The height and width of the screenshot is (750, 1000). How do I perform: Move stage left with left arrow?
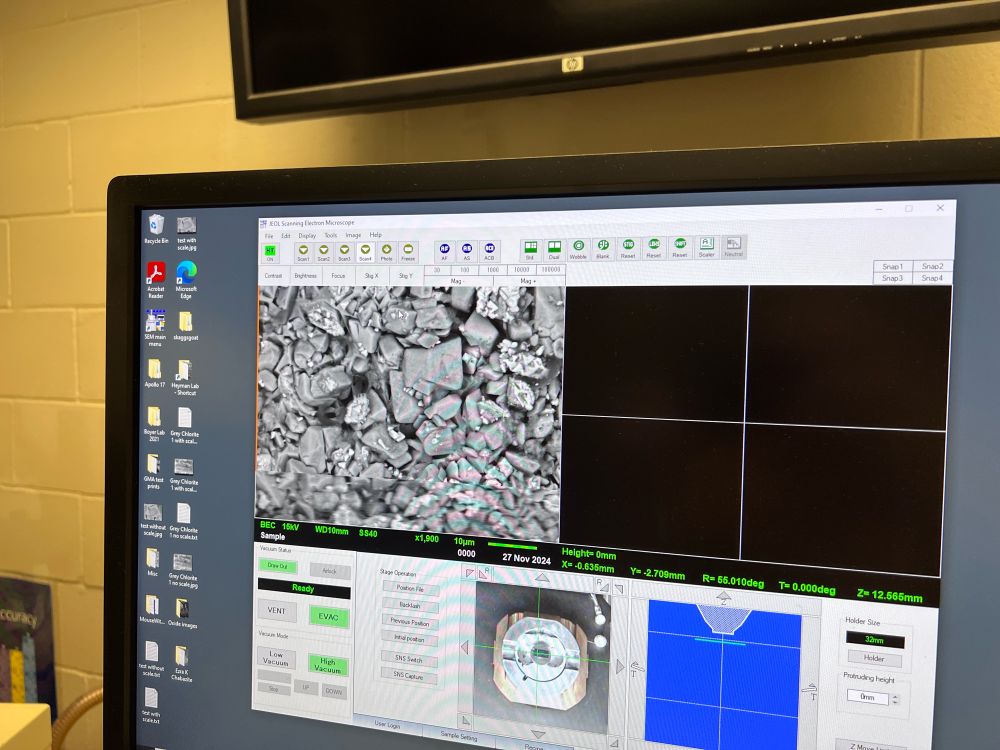(x=465, y=648)
